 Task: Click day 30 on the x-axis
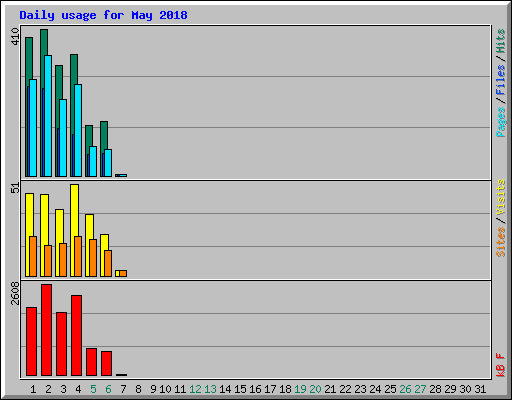(465, 389)
